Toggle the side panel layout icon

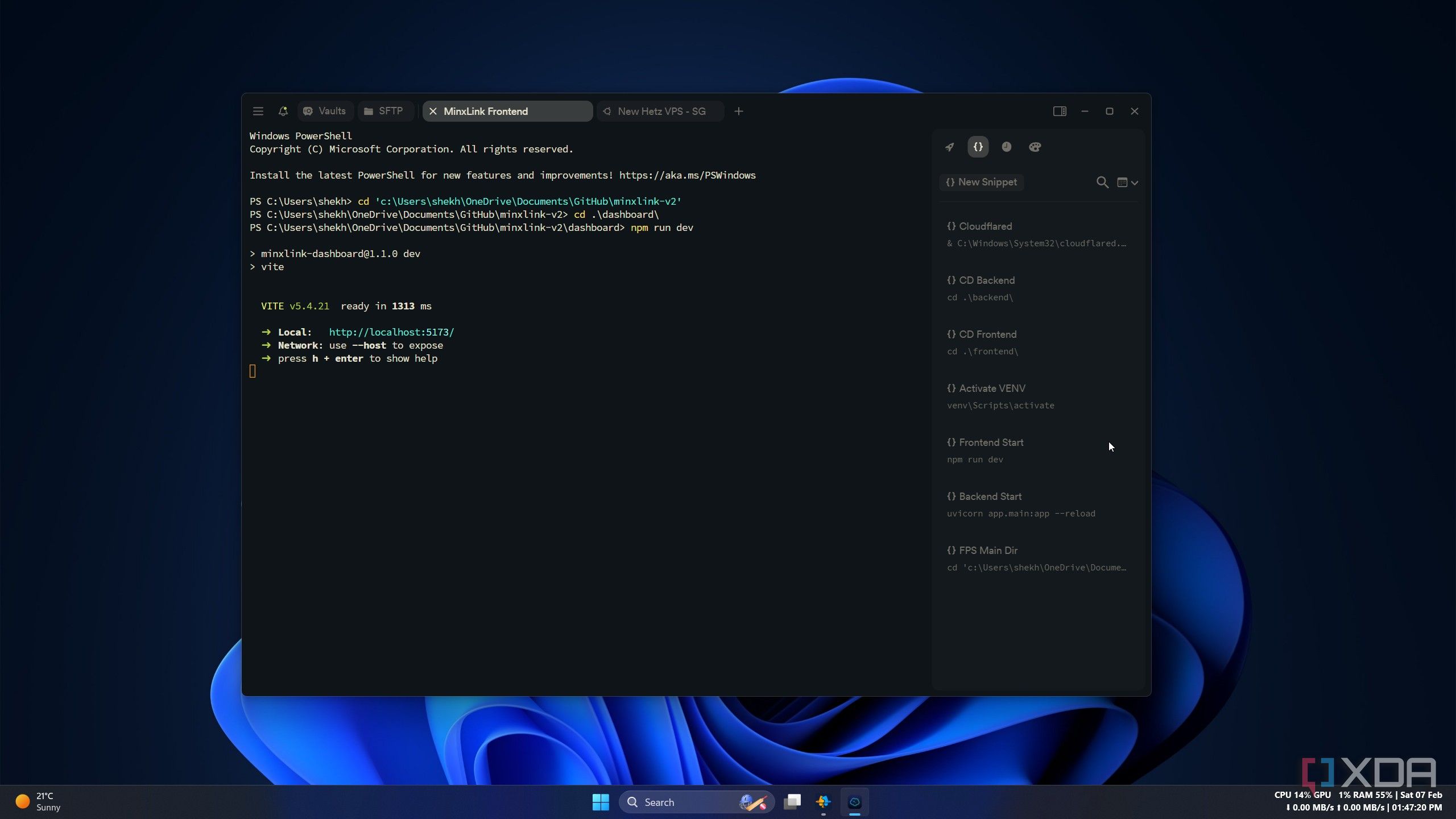pyautogui.click(x=1059, y=111)
